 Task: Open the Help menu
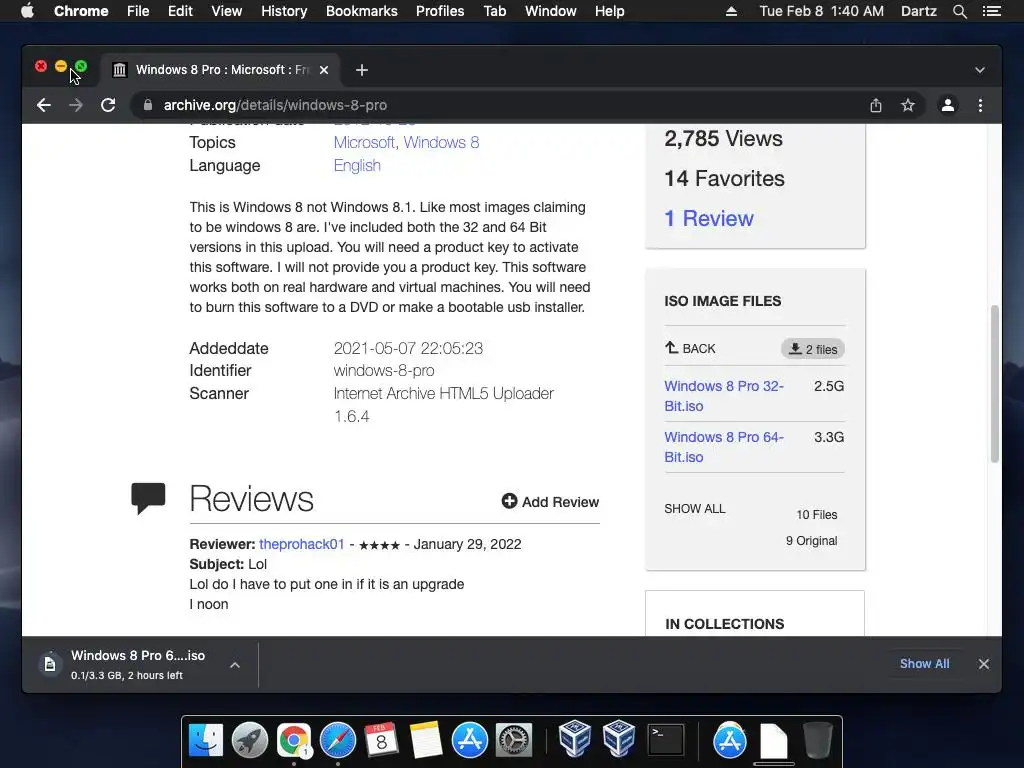tap(609, 11)
